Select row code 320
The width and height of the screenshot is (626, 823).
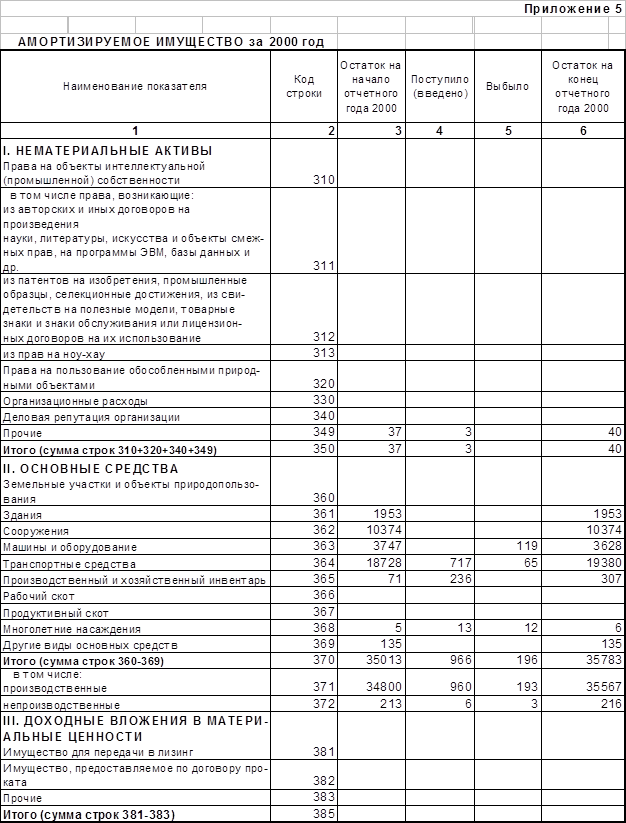[324, 383]
